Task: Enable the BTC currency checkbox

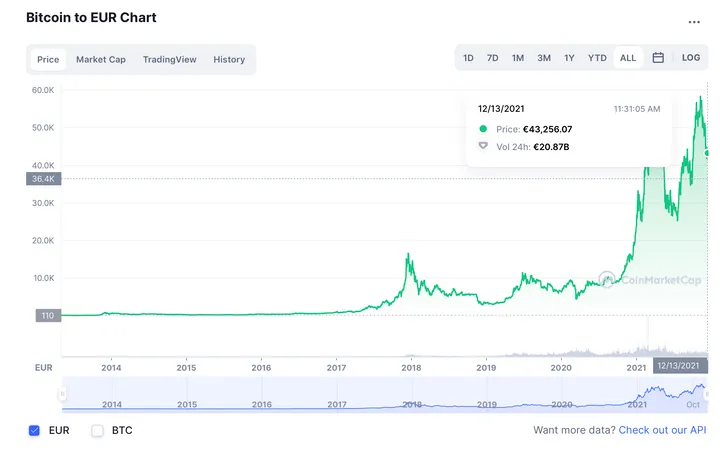Action: tap(98, 430)
